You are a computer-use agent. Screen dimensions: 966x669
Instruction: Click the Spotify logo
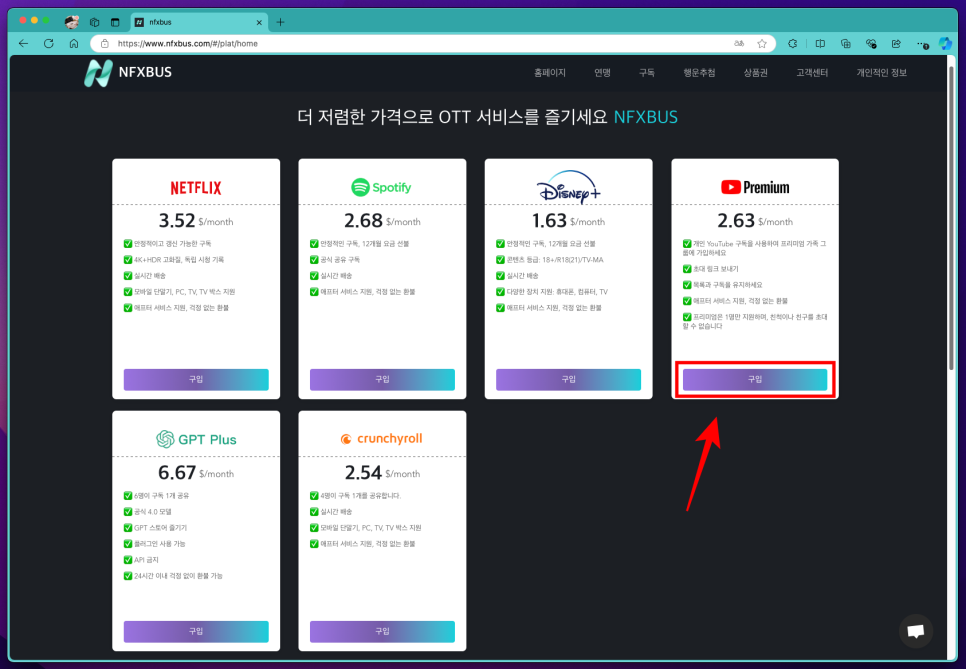[381, 187]
